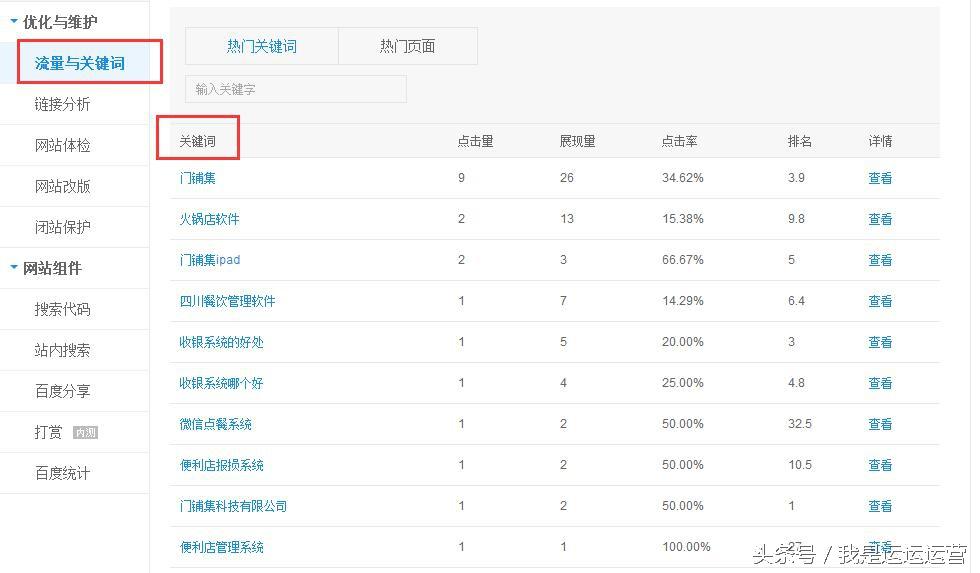Open 网站体检 in sidebar
The image size is (980, 573).
[62, 146]
